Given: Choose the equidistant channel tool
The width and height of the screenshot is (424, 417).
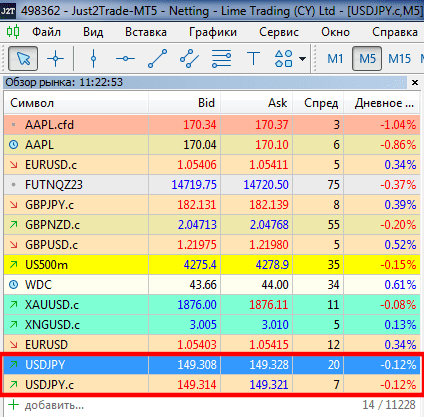Looking at the screenshot, I should [x=189, y=59].
